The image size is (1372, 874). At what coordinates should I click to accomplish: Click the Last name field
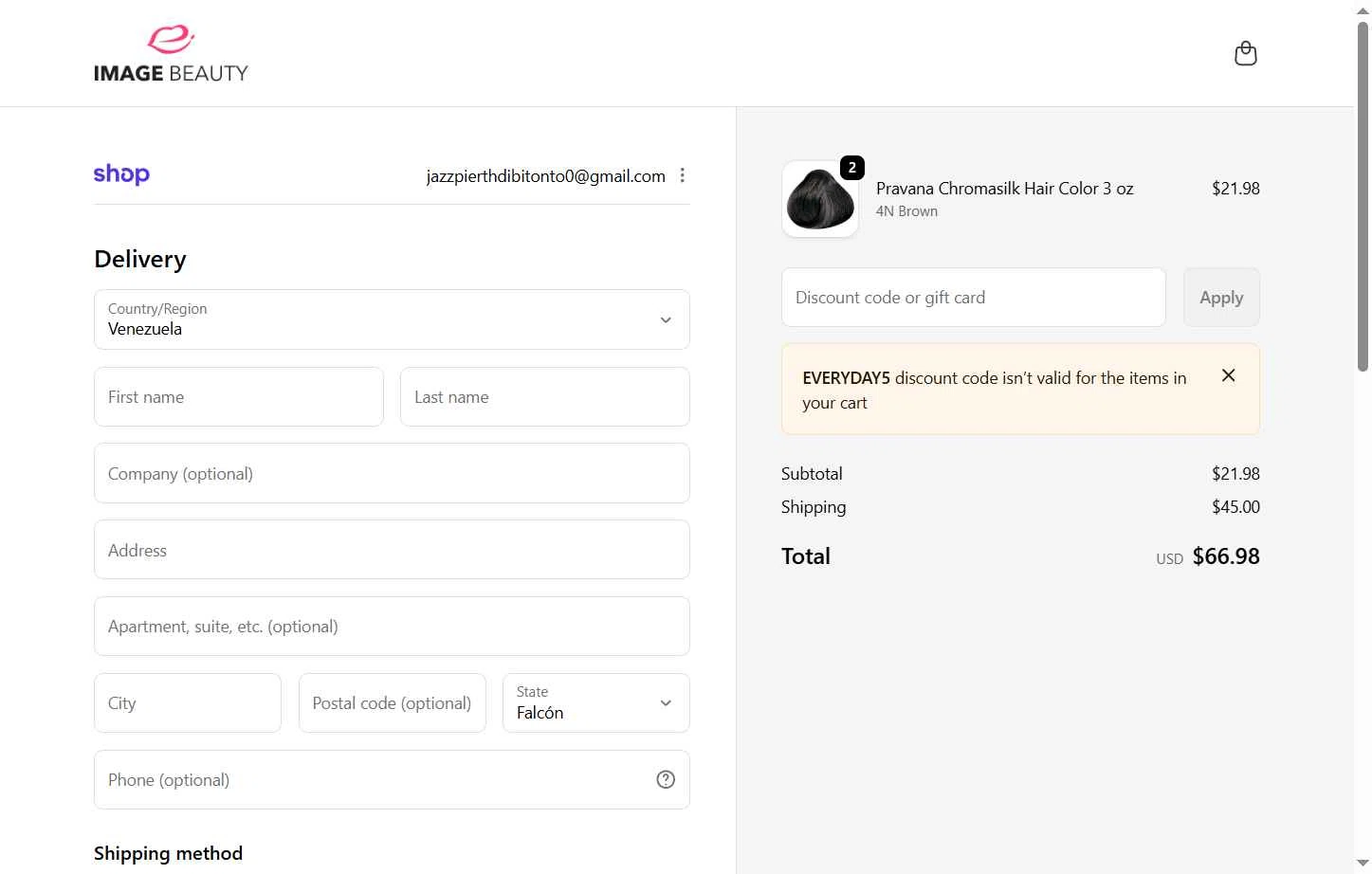[x=544, y=397]
